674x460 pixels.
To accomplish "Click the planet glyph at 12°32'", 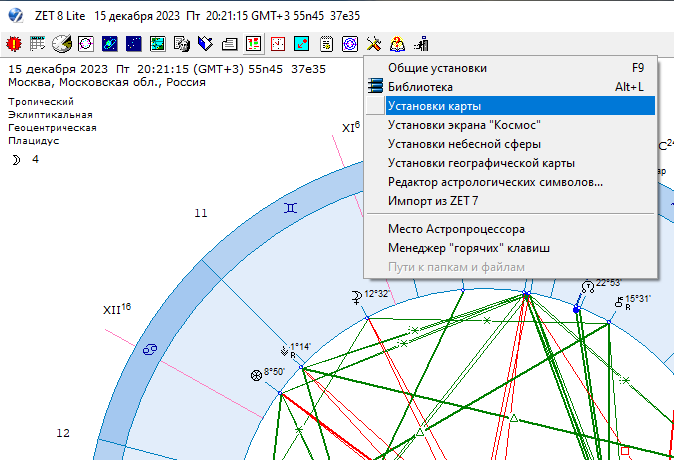I will pos(357,297).
